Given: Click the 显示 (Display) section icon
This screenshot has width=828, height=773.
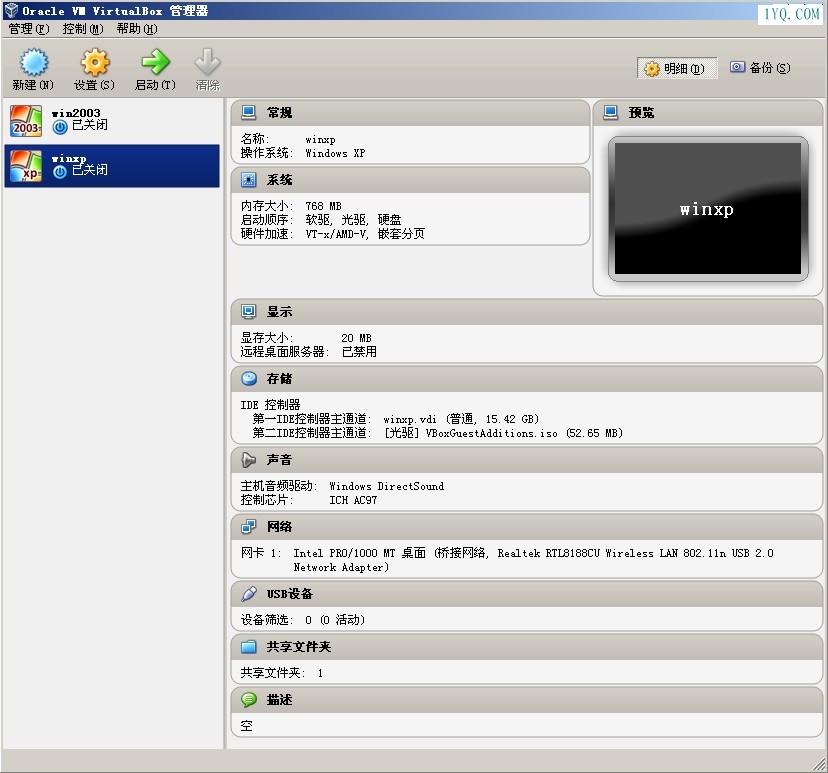Looking at the screenshot, I should coord(249,312).
